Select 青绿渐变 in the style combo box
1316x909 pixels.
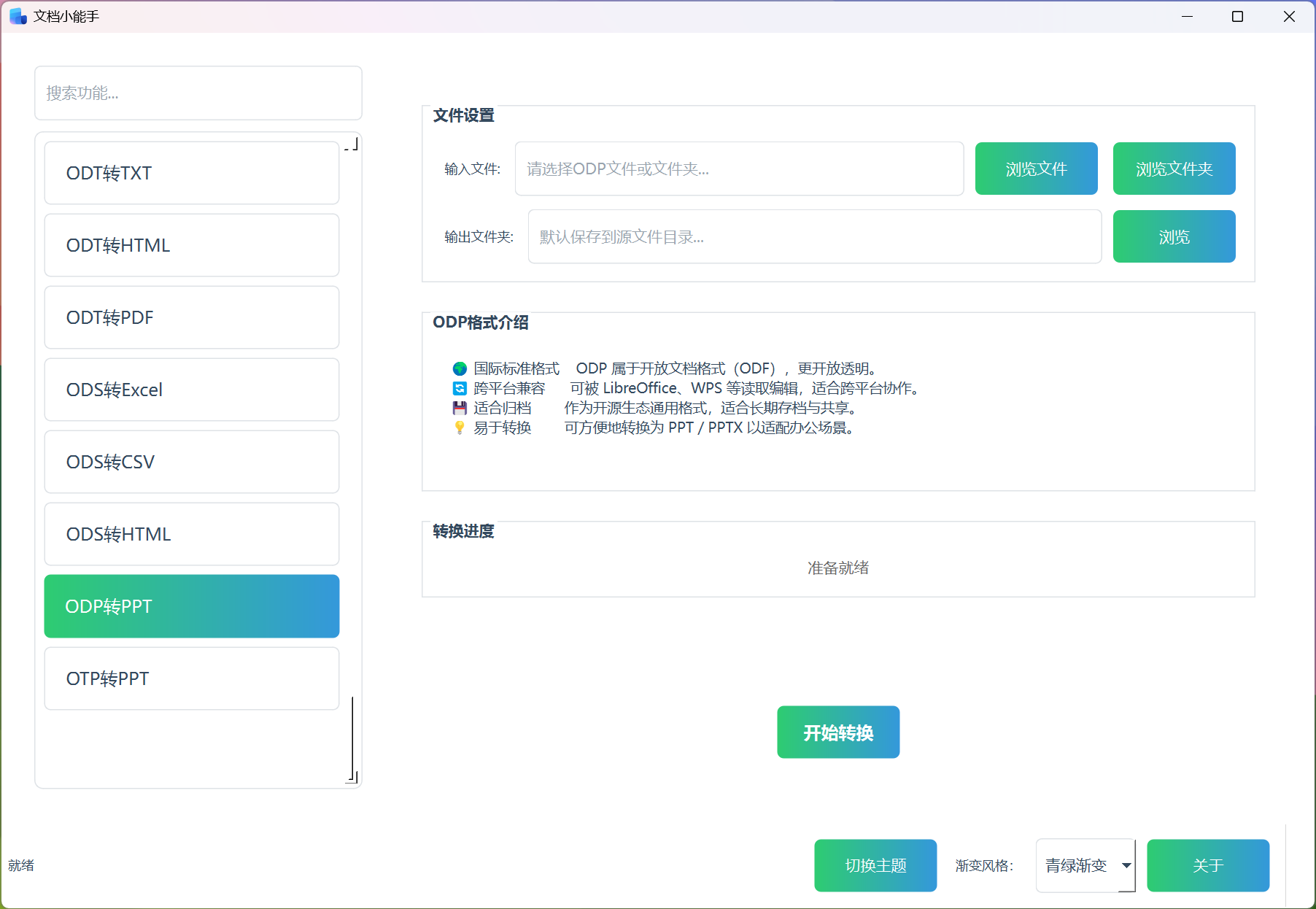point(1080,865)
